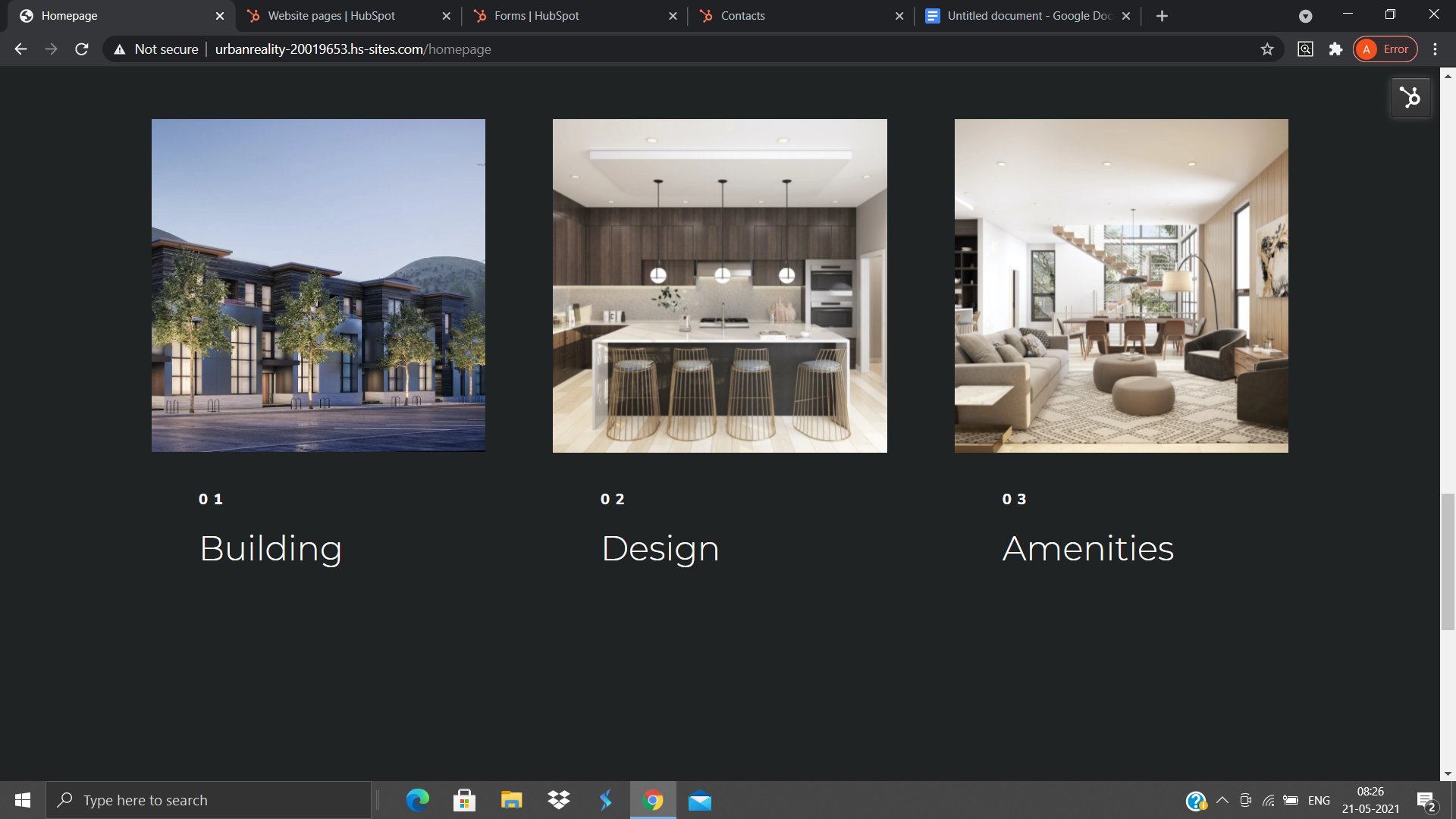Open the HubSpot sprocket menu icon
This screenshot has width=1456, height=819.
pyautogui.click(x=1410, y=97)
